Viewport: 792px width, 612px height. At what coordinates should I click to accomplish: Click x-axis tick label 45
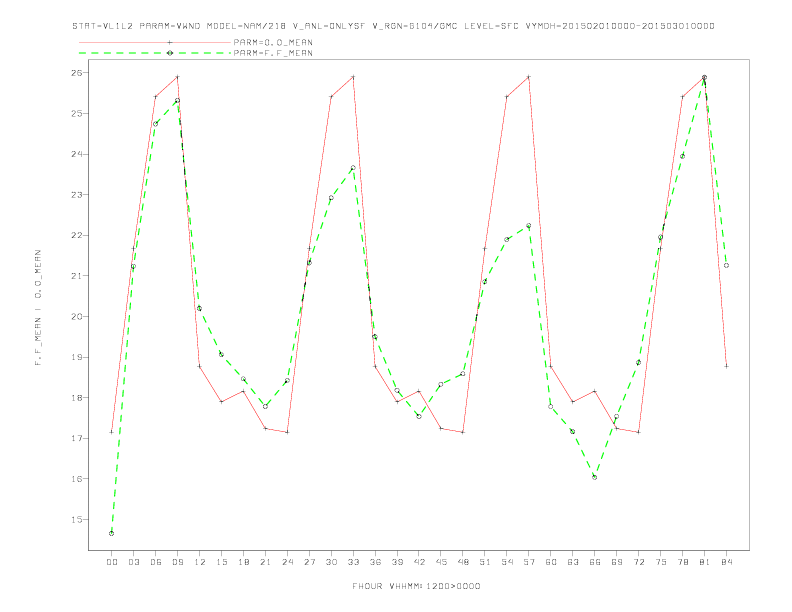point(441,562)
